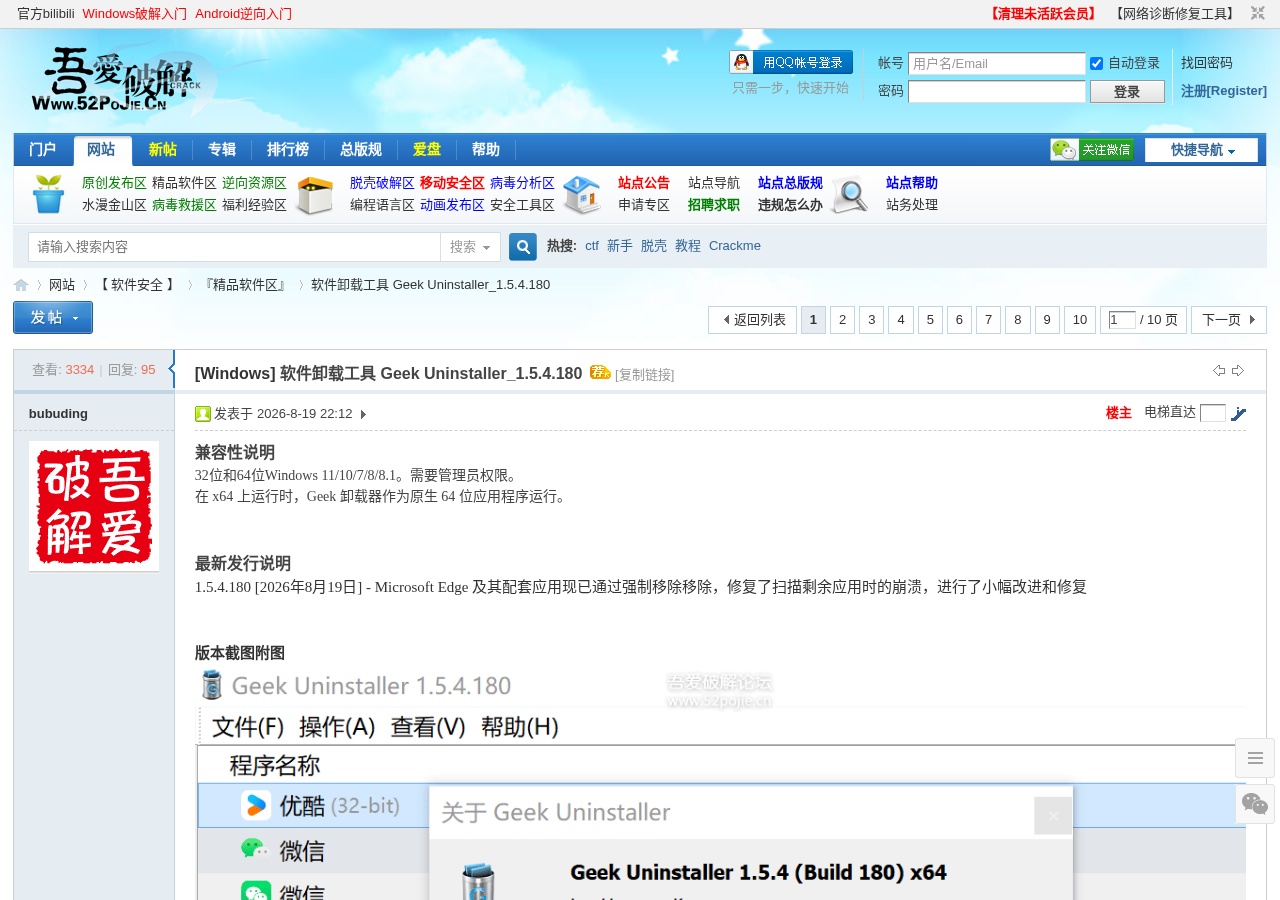The width and height of the screenshot is (1280, 900).
Task: Click inside the password input field
Action: [x=997, y=92]
